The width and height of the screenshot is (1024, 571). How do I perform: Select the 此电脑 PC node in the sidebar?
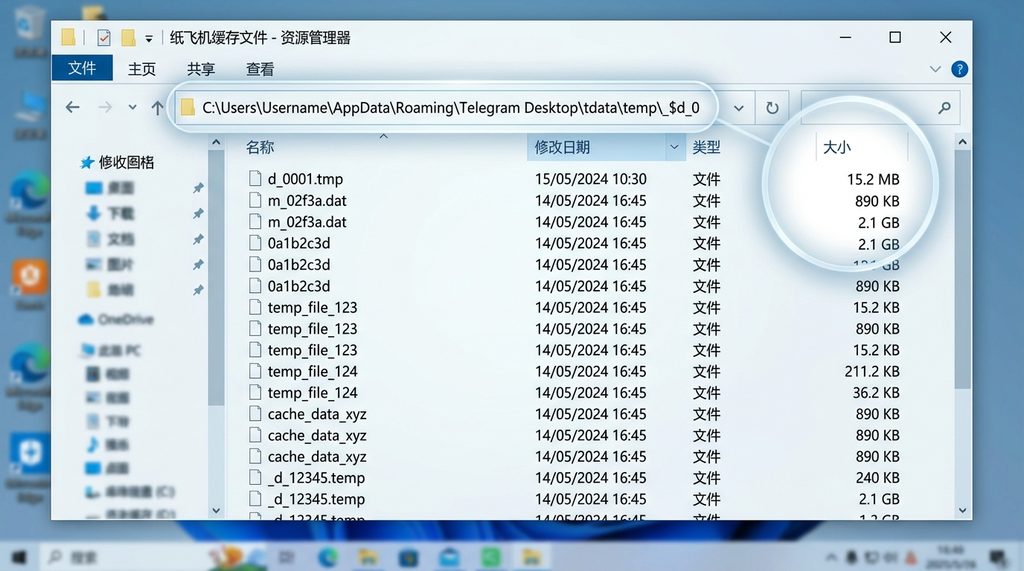pos(110,351)
